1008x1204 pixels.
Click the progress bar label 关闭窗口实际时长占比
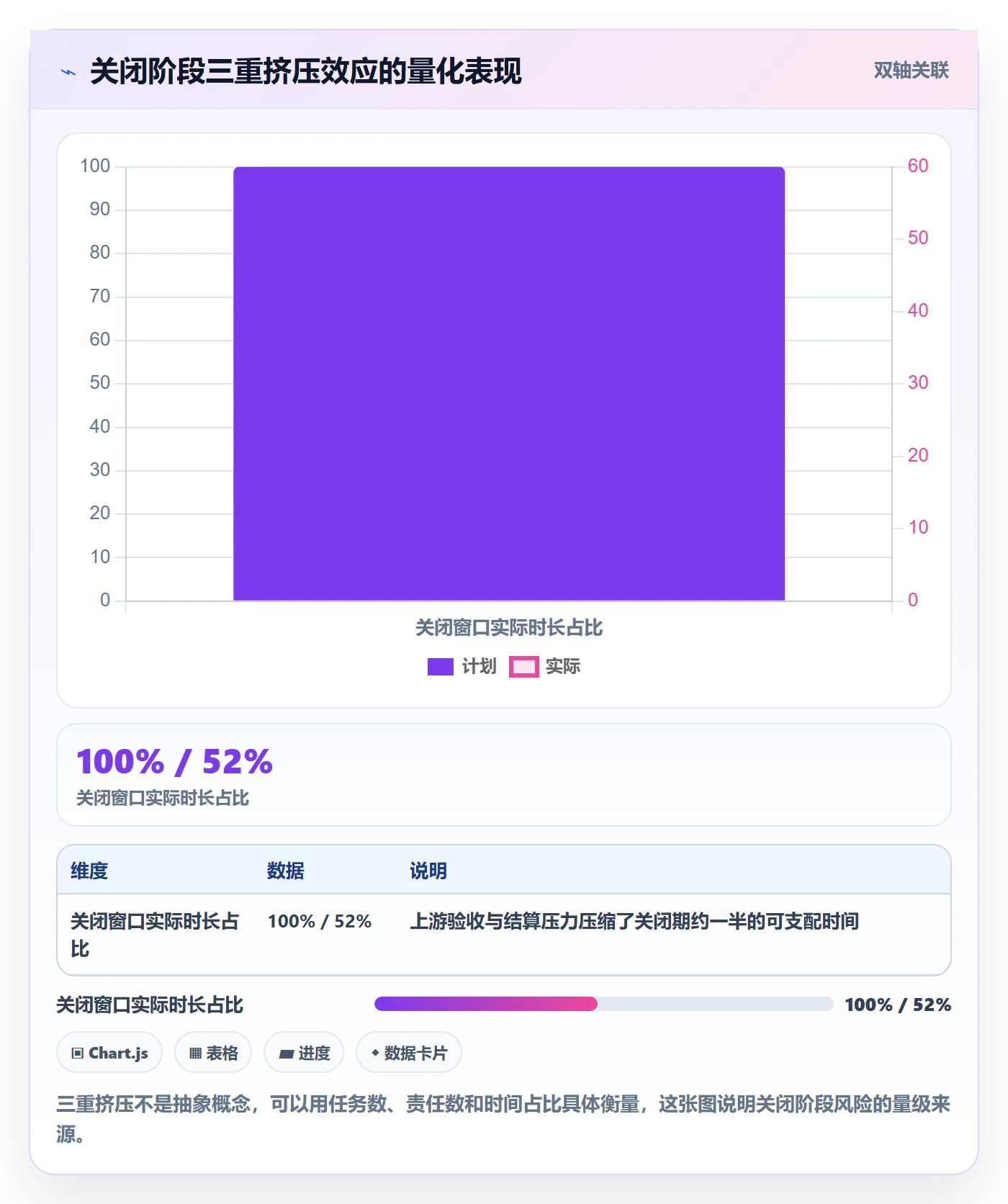pyautogui.click(x=150, y=1005)
